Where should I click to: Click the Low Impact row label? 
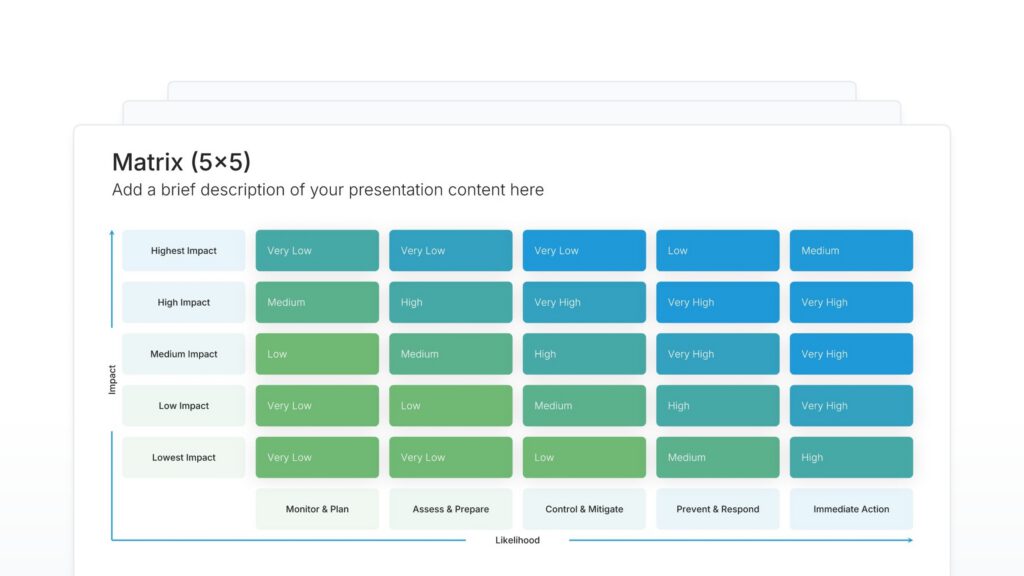[x=184, y=406]
